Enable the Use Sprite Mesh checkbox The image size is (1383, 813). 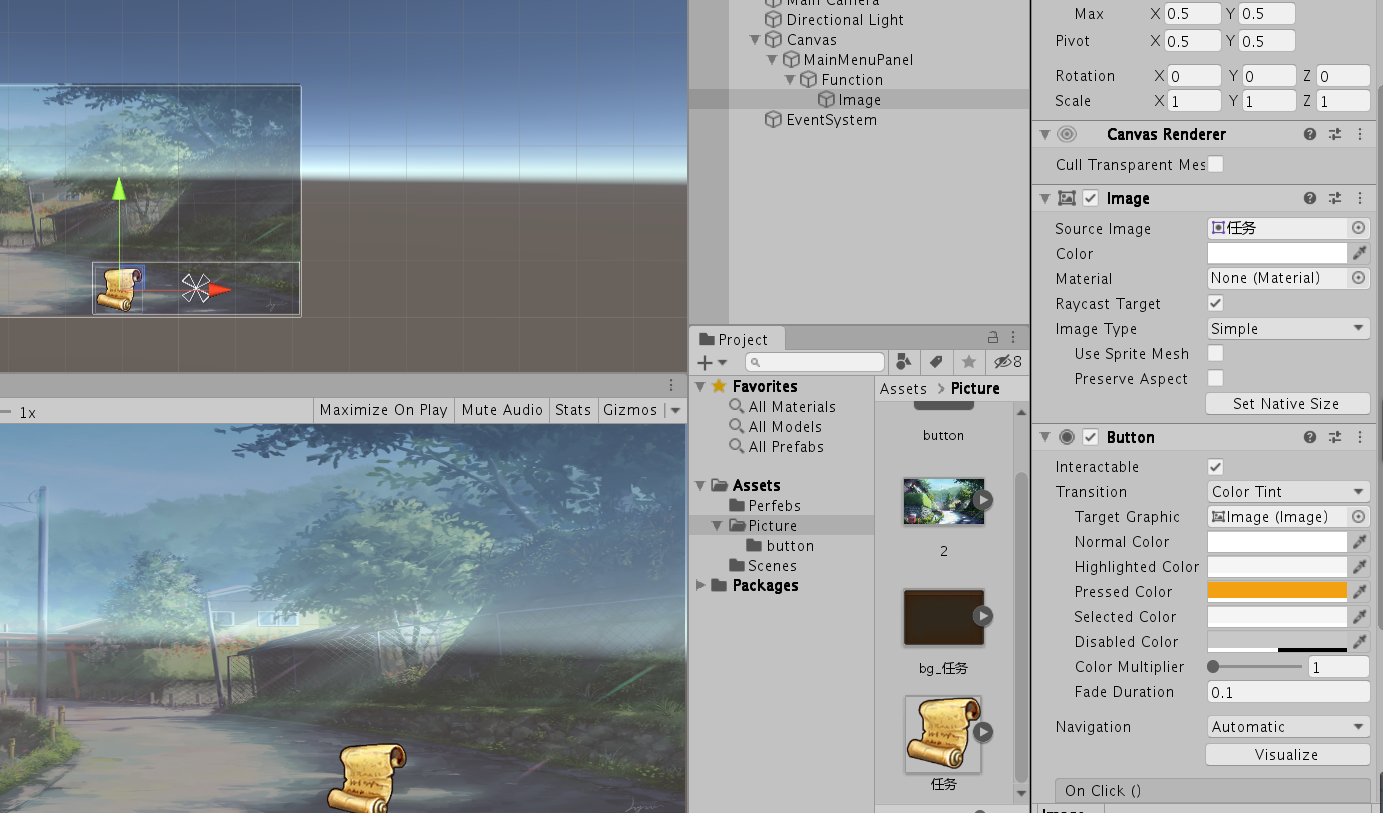(1216, 353)
